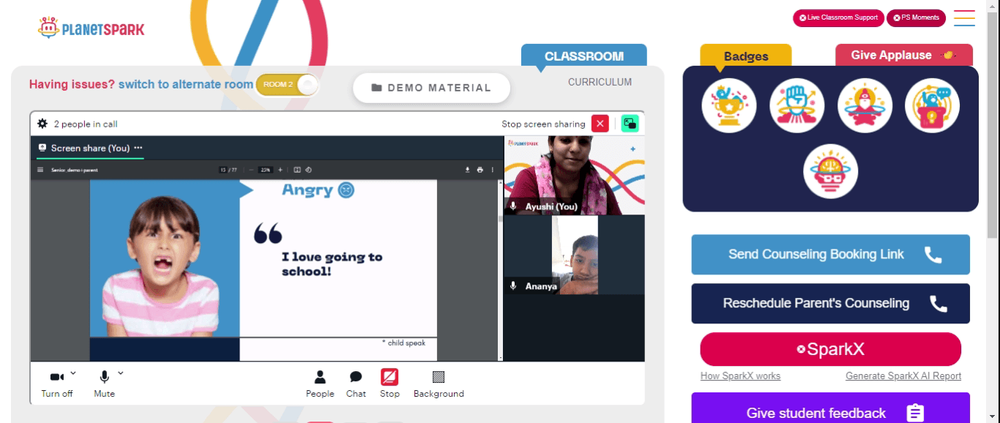Select the Give Applause tab
Viewport: 1000px width, 423px height.
pos(904,55)
